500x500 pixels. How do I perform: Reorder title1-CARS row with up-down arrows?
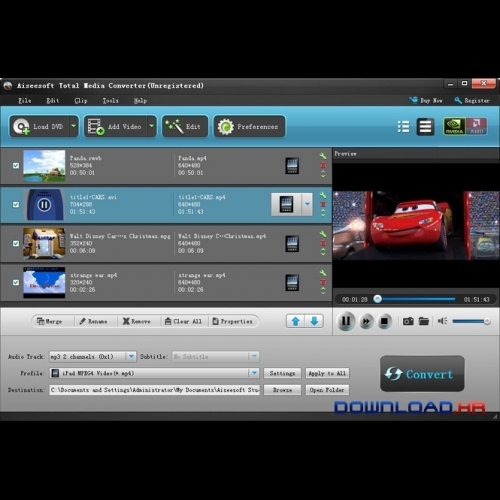pos(323,213)
